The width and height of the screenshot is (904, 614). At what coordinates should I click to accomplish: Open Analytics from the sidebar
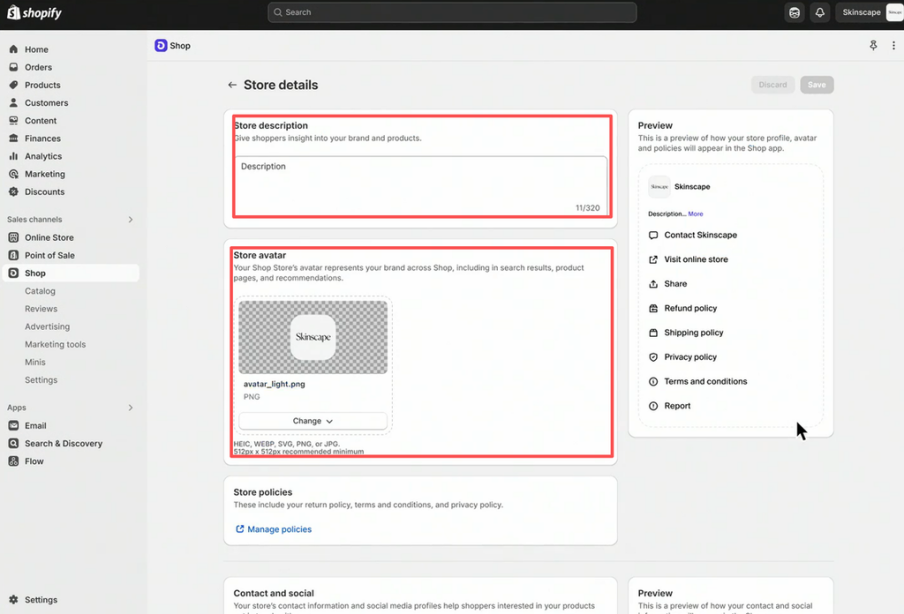43,156
